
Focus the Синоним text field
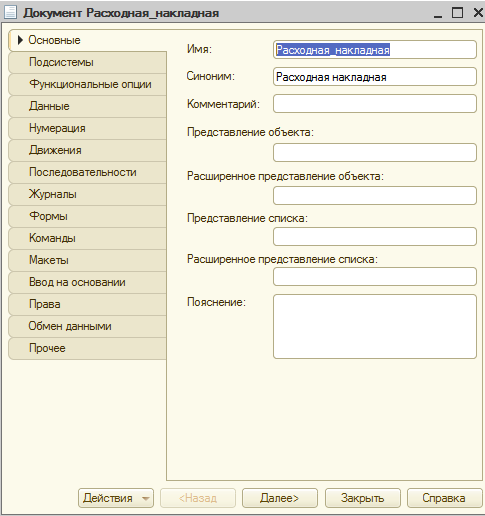[x=375, y=77]
